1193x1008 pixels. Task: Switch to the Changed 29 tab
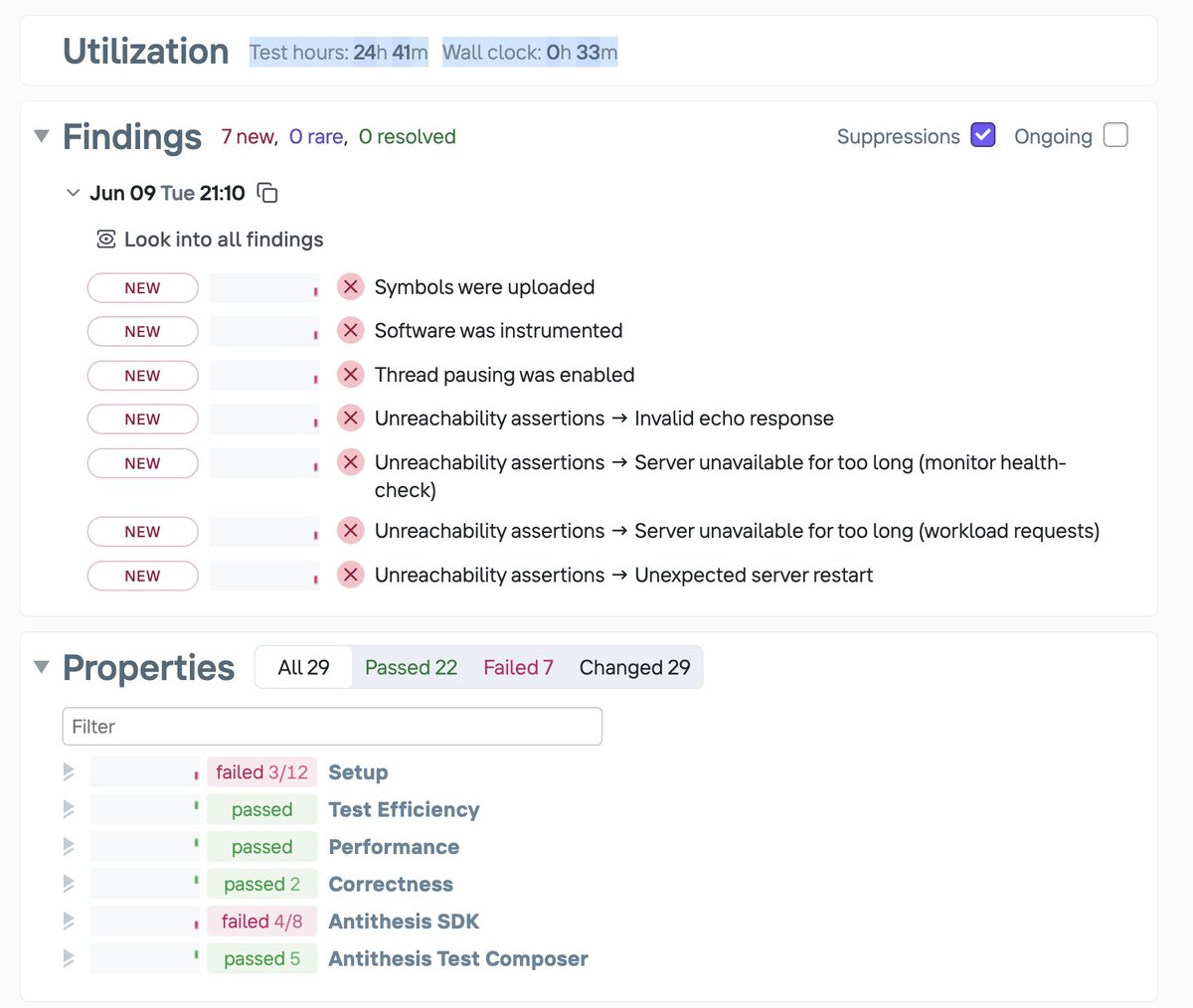tap(634, 667)
